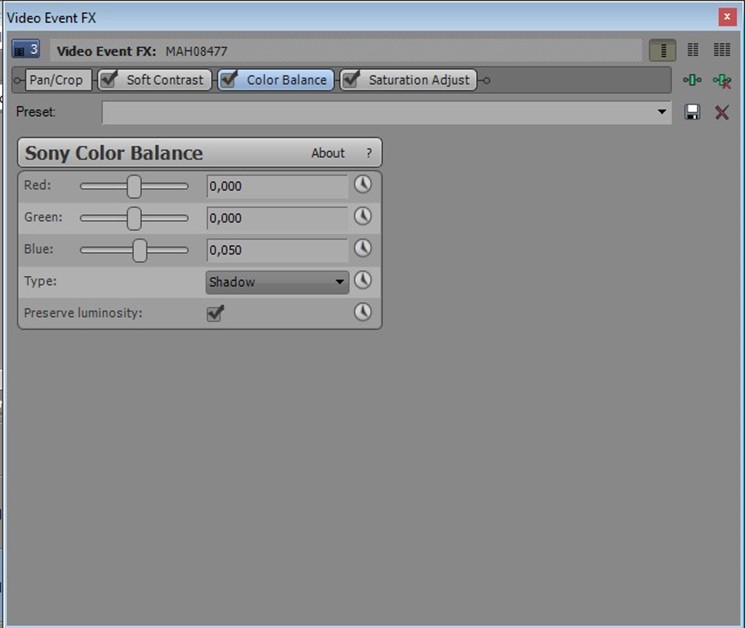Open the Pan/Crop tab
The height and width of the screenshot is (628, 745).
tap(58, 80)
